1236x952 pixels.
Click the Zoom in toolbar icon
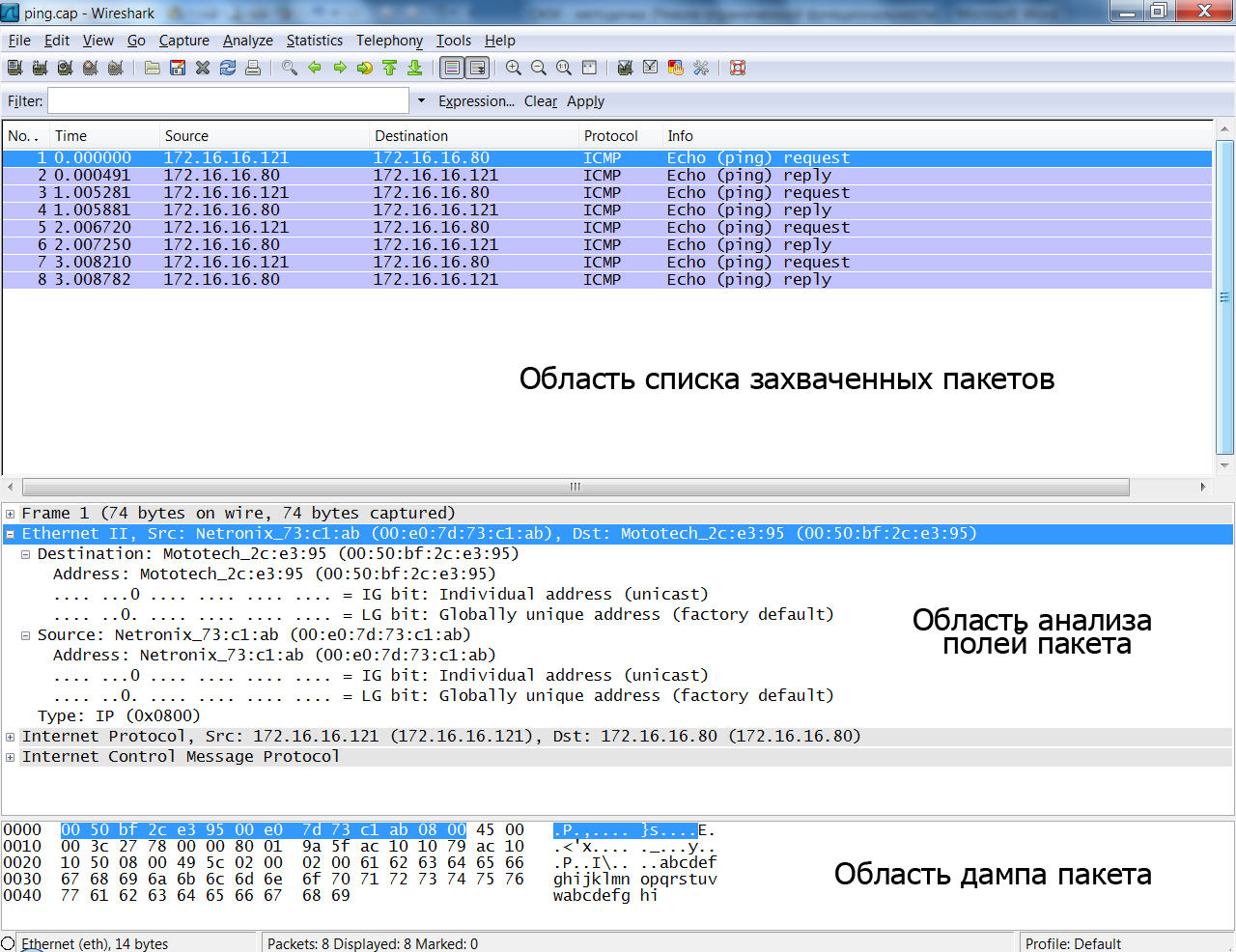pyautogui.click(x=514, y=68)
